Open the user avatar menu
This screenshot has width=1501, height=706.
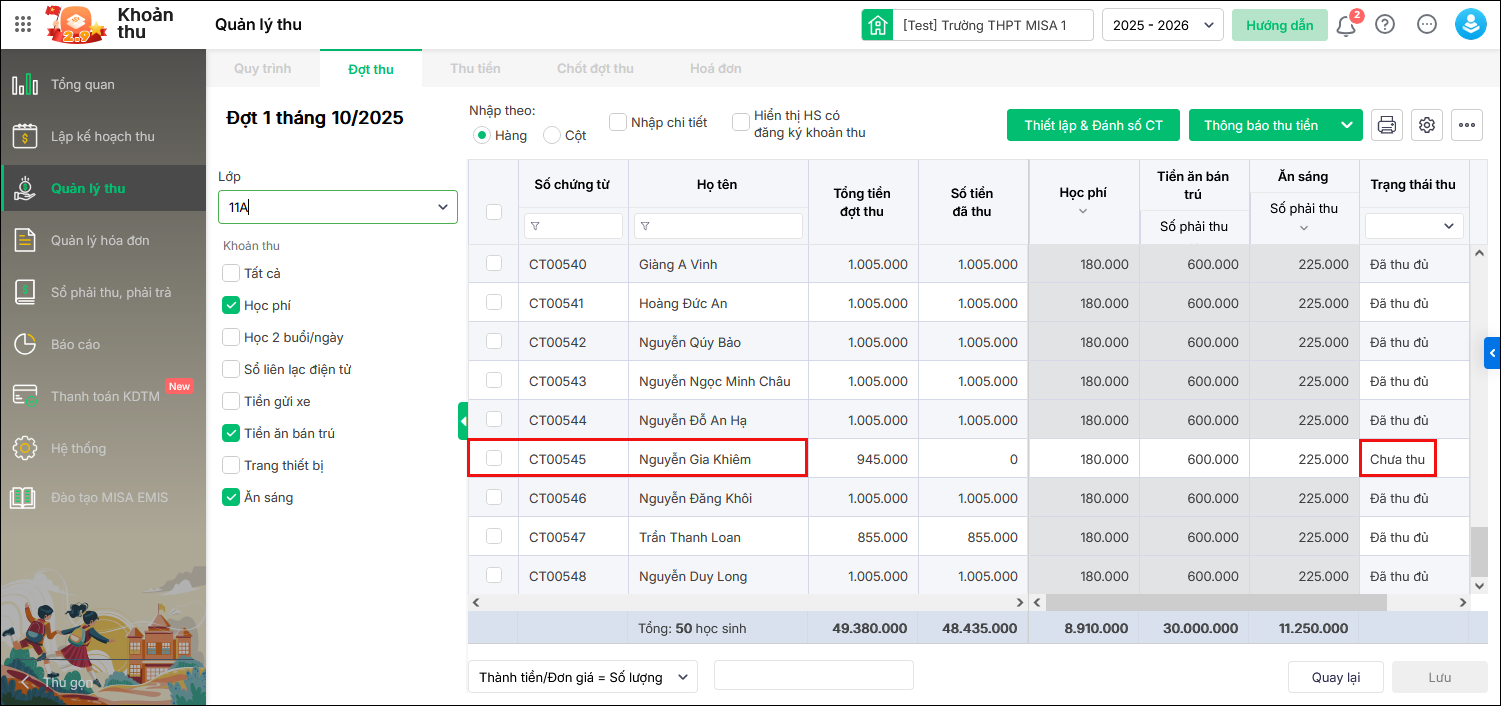point(1470,25)
